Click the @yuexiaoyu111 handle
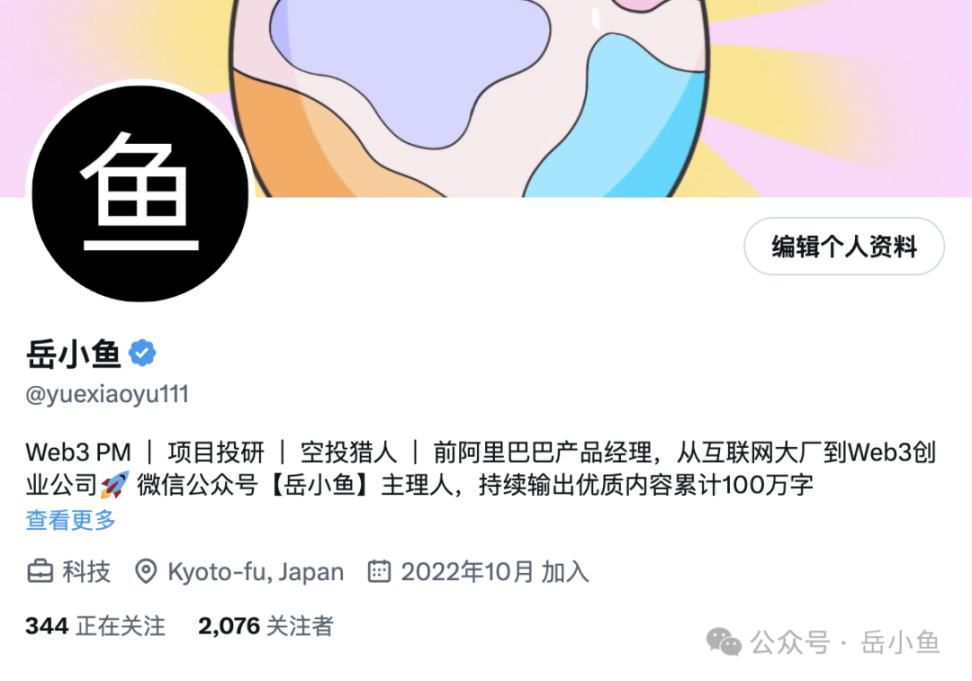The image size is (972, 681). coord(107,394)
